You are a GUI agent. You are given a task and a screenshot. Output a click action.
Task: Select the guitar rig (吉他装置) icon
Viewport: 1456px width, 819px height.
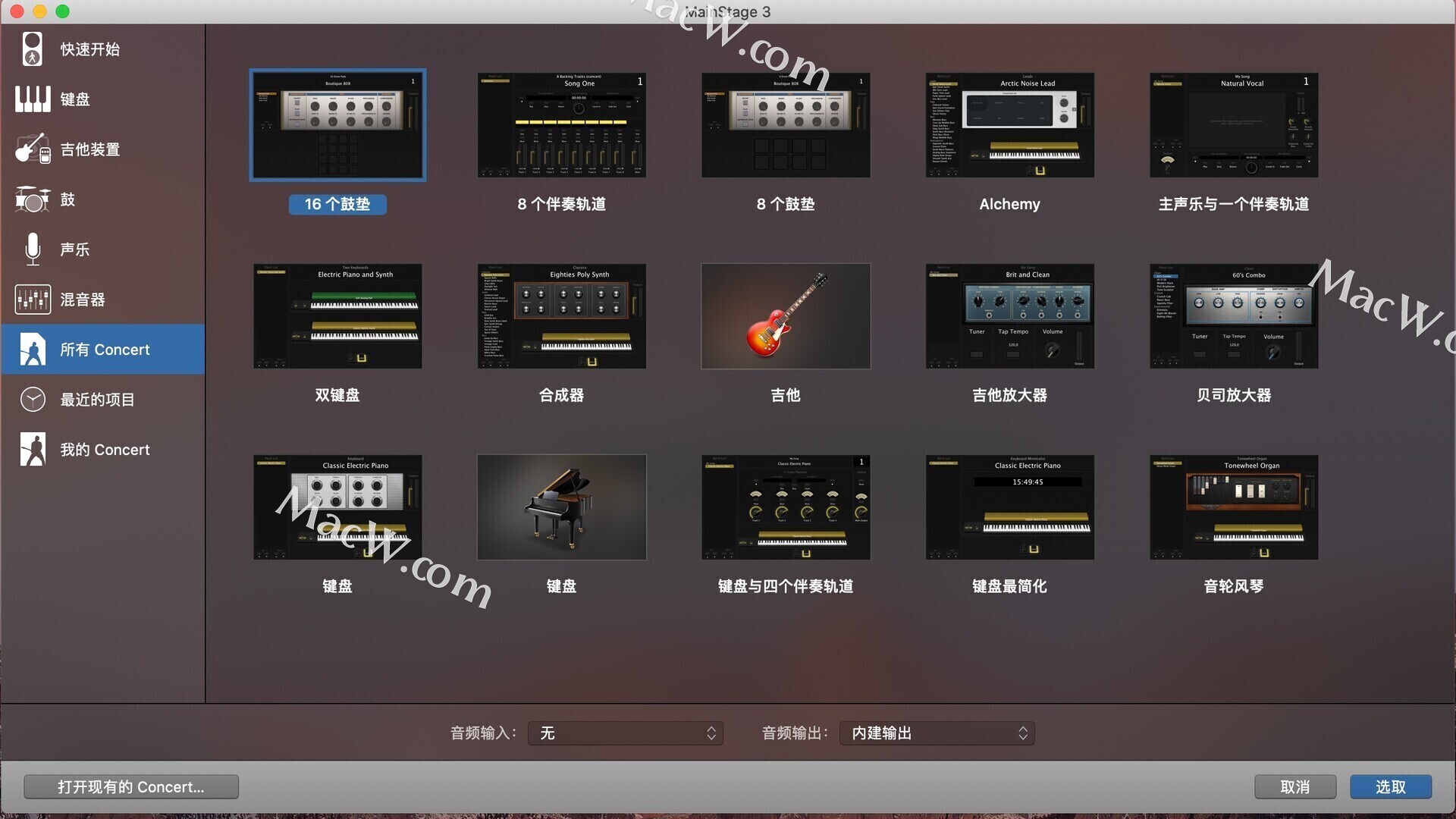[x=32, y=149]
